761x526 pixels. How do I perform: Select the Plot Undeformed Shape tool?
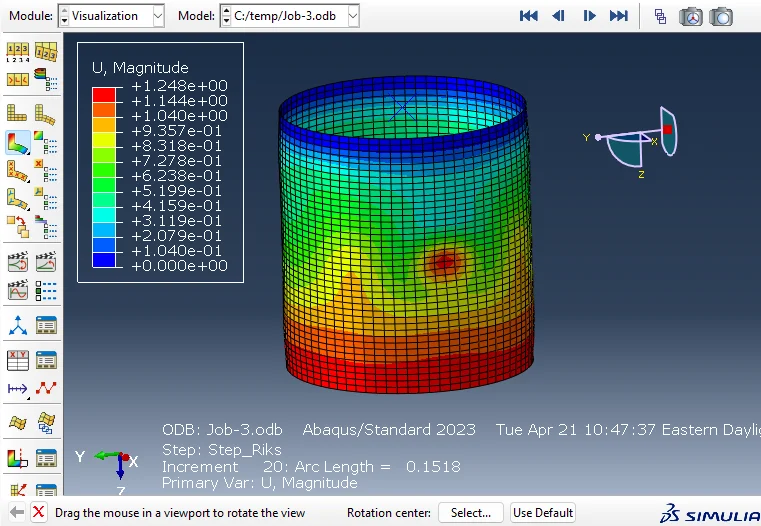pos(18,113)
